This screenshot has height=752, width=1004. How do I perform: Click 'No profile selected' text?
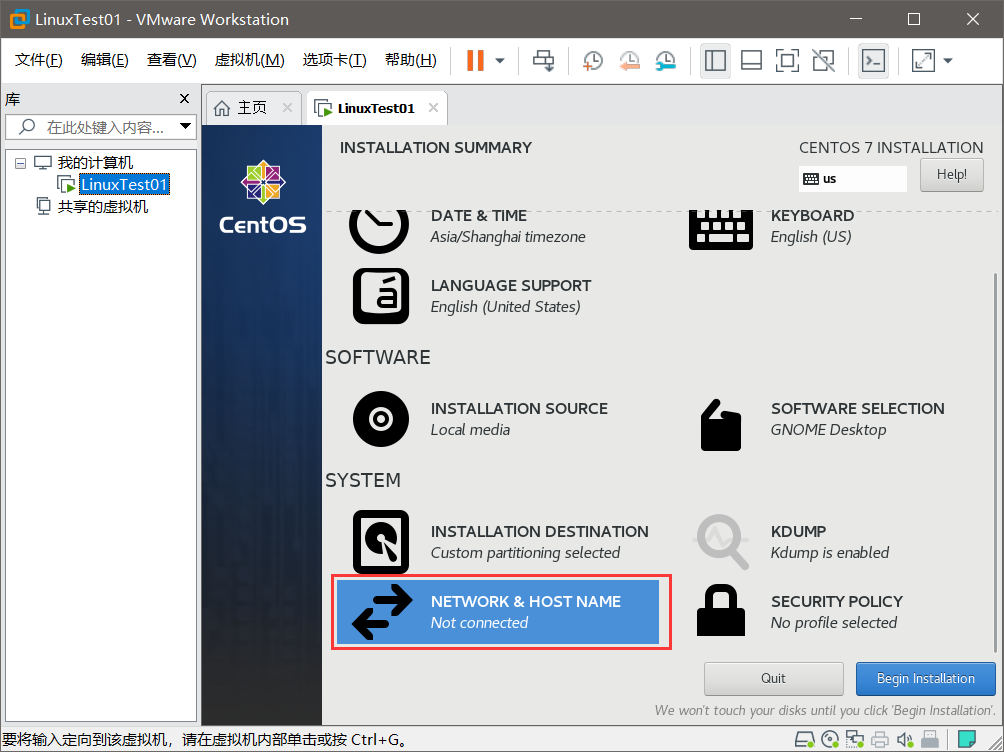point(834,623)
